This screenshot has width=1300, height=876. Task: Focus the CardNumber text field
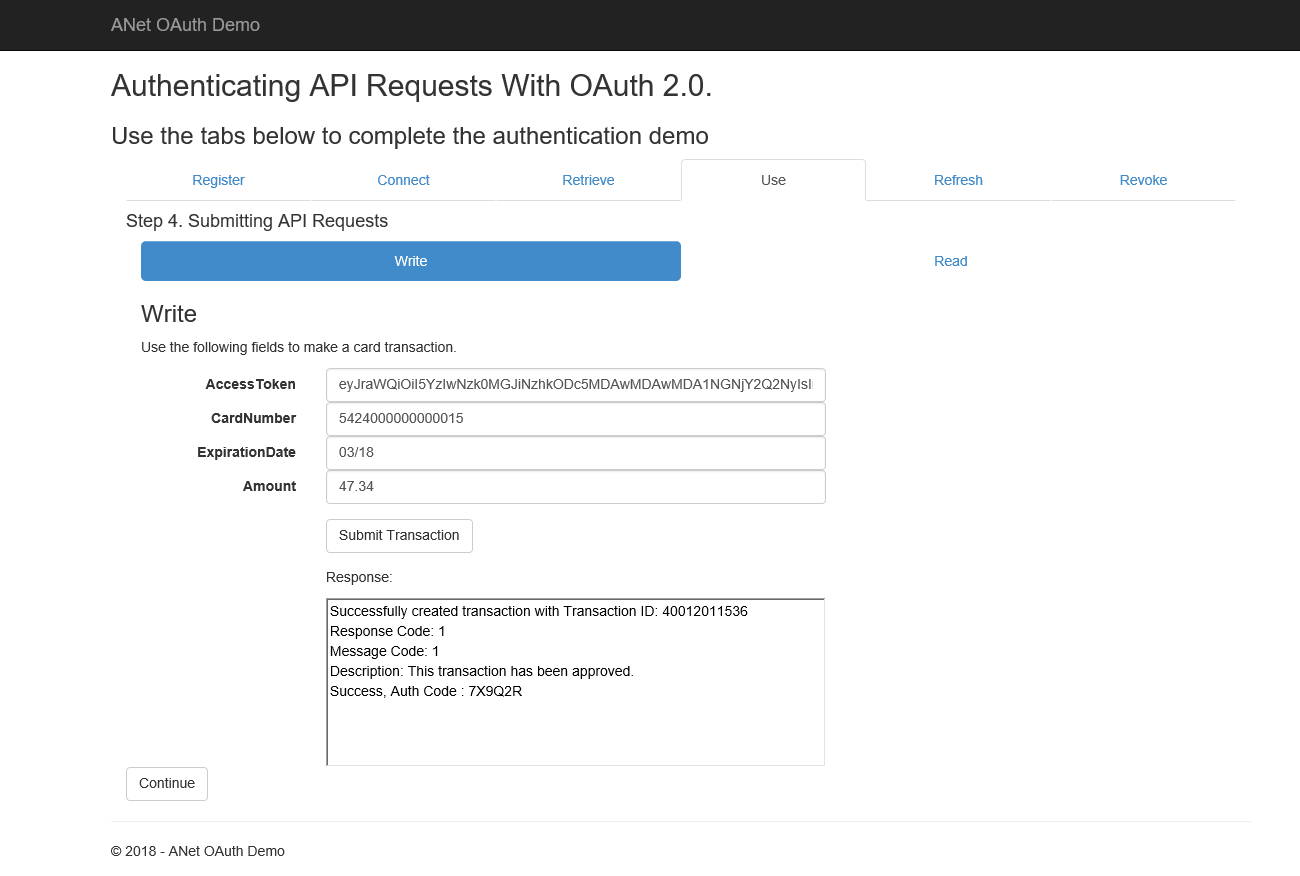point(575,418)
